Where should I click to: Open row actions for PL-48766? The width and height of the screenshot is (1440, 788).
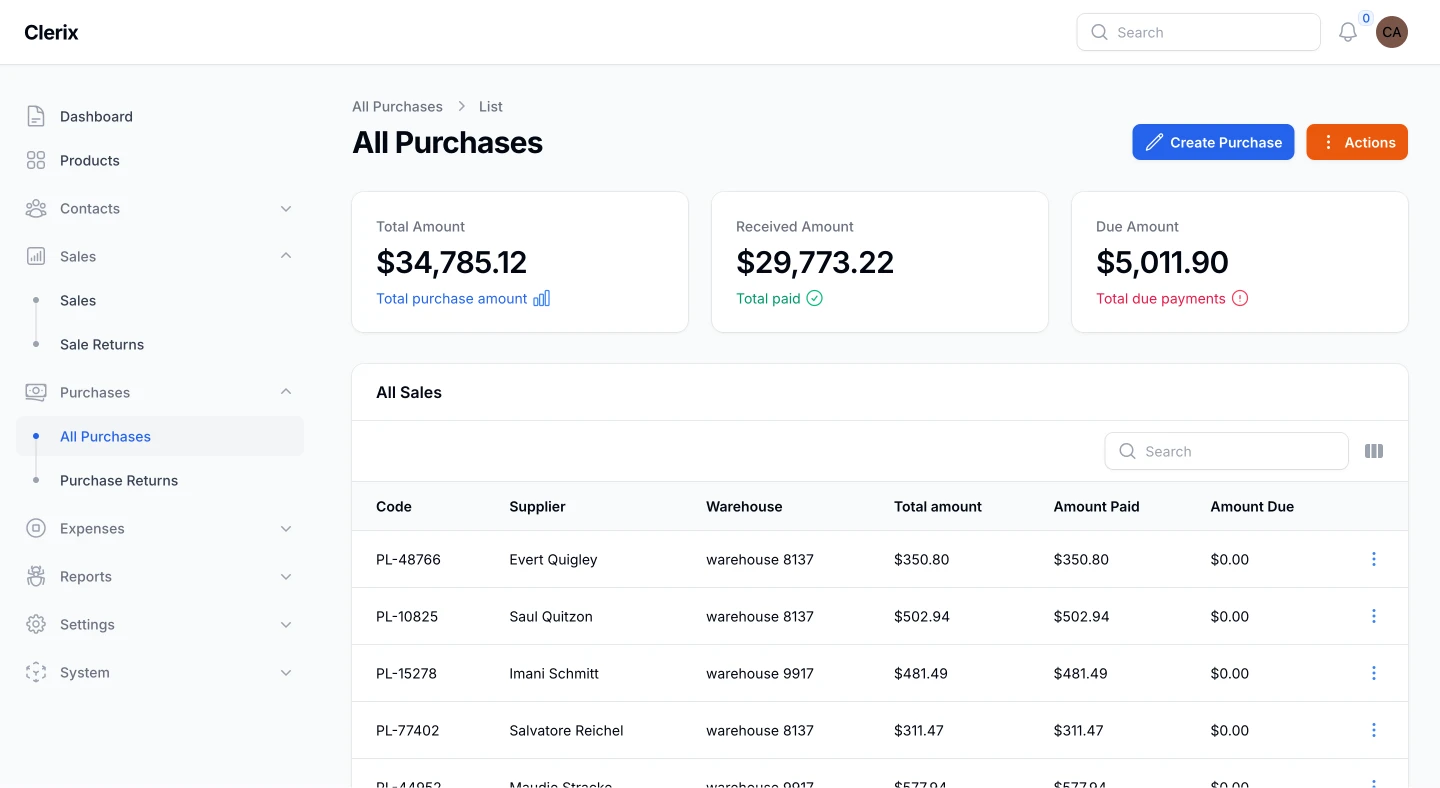click(x=1374, y=559)
